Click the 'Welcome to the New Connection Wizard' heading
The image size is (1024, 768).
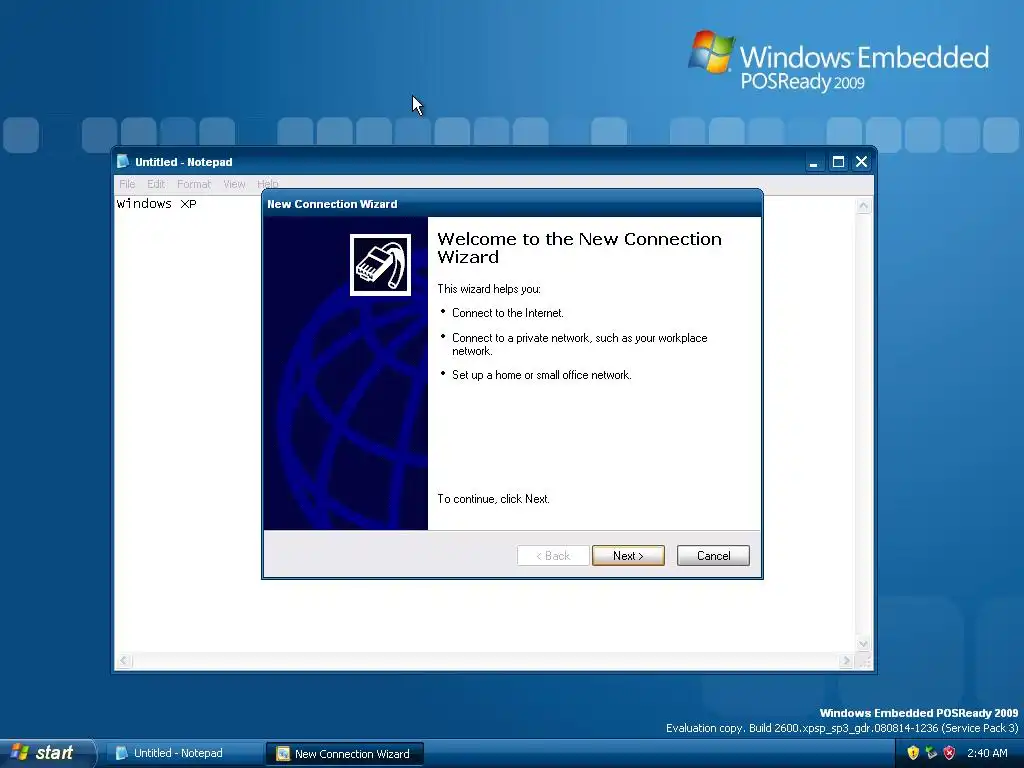[x=579, y=248]
